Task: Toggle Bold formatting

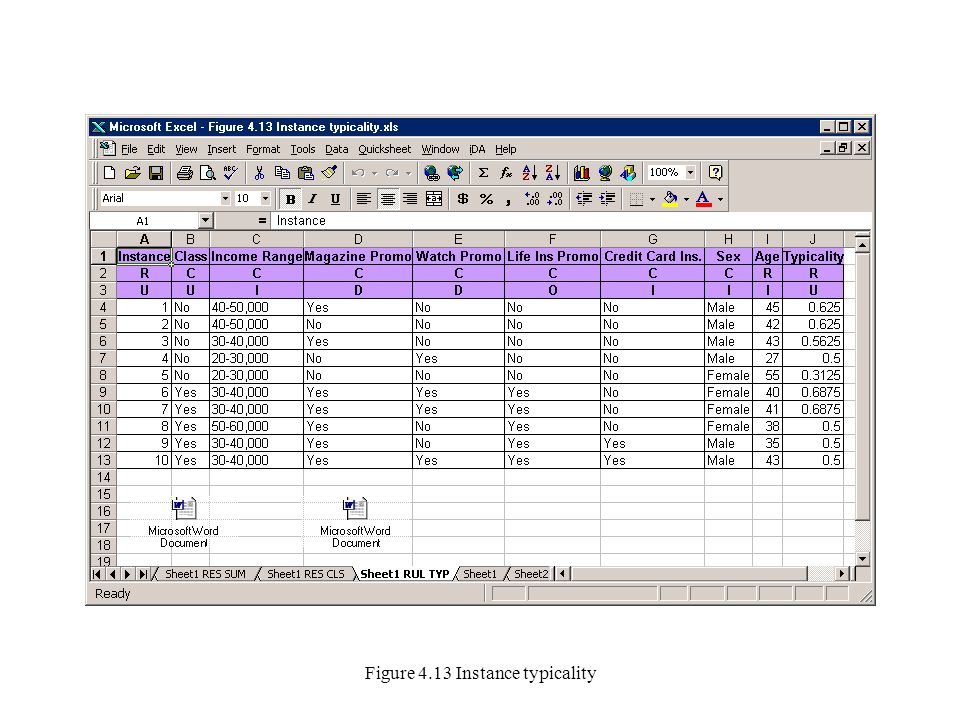Action: tap(291, 199)
